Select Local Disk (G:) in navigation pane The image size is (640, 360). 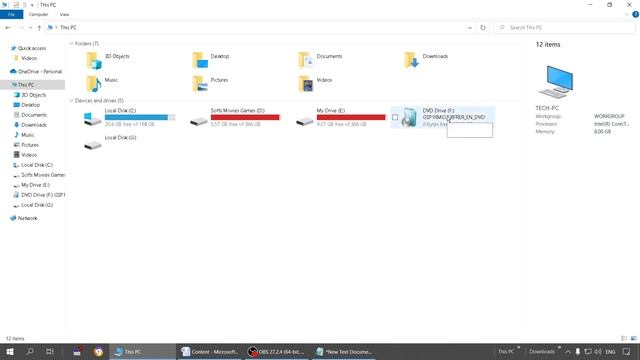click(x=37, y=205)
